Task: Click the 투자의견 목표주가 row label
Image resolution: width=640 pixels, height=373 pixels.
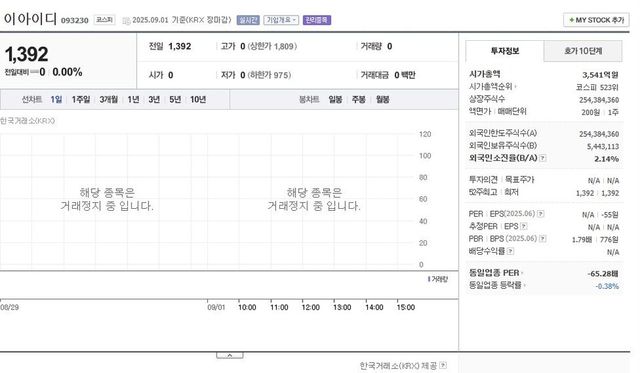Action: coord(501,180)
